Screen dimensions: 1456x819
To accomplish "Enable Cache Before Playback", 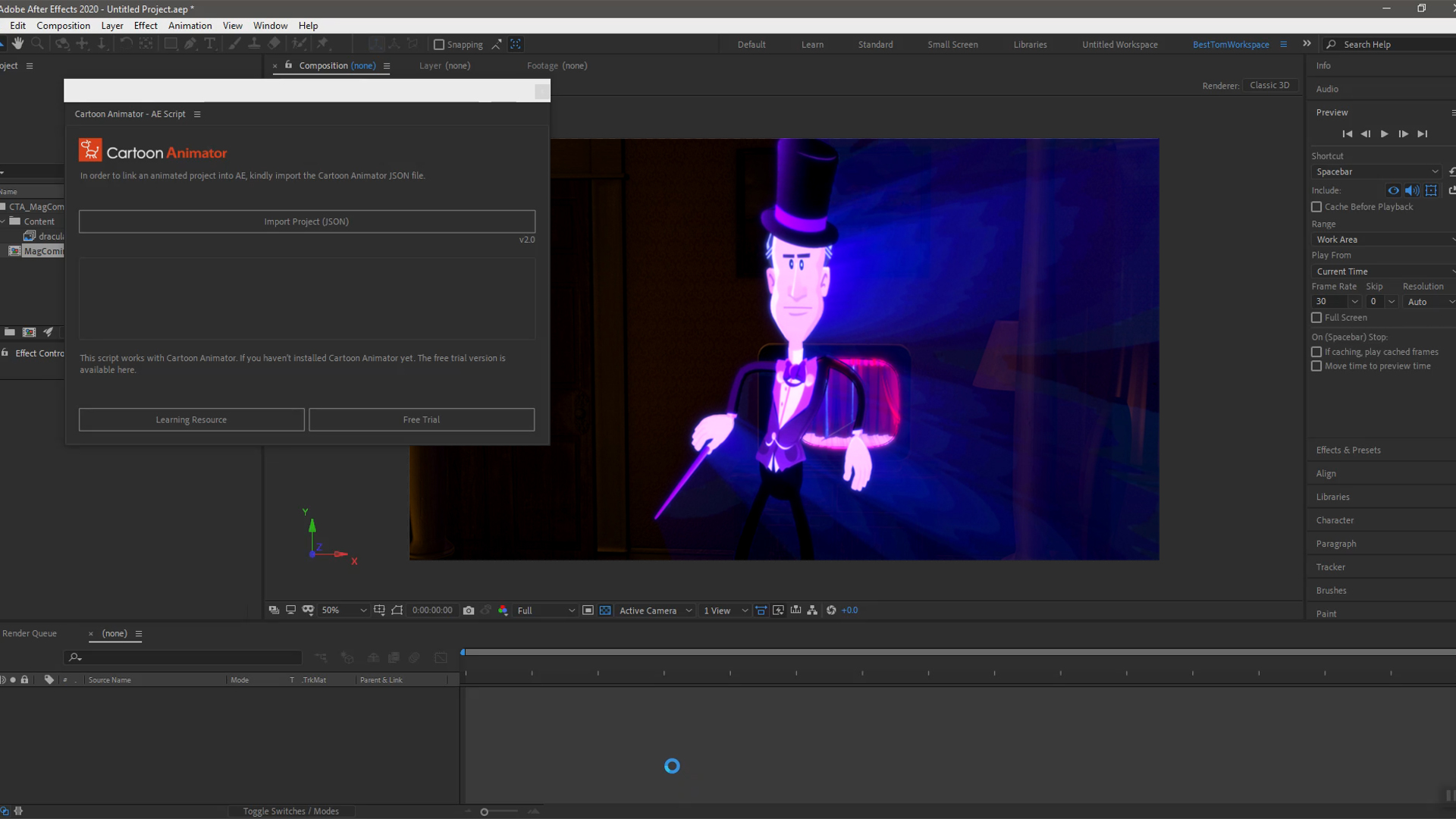I will tap(1316, 207).
